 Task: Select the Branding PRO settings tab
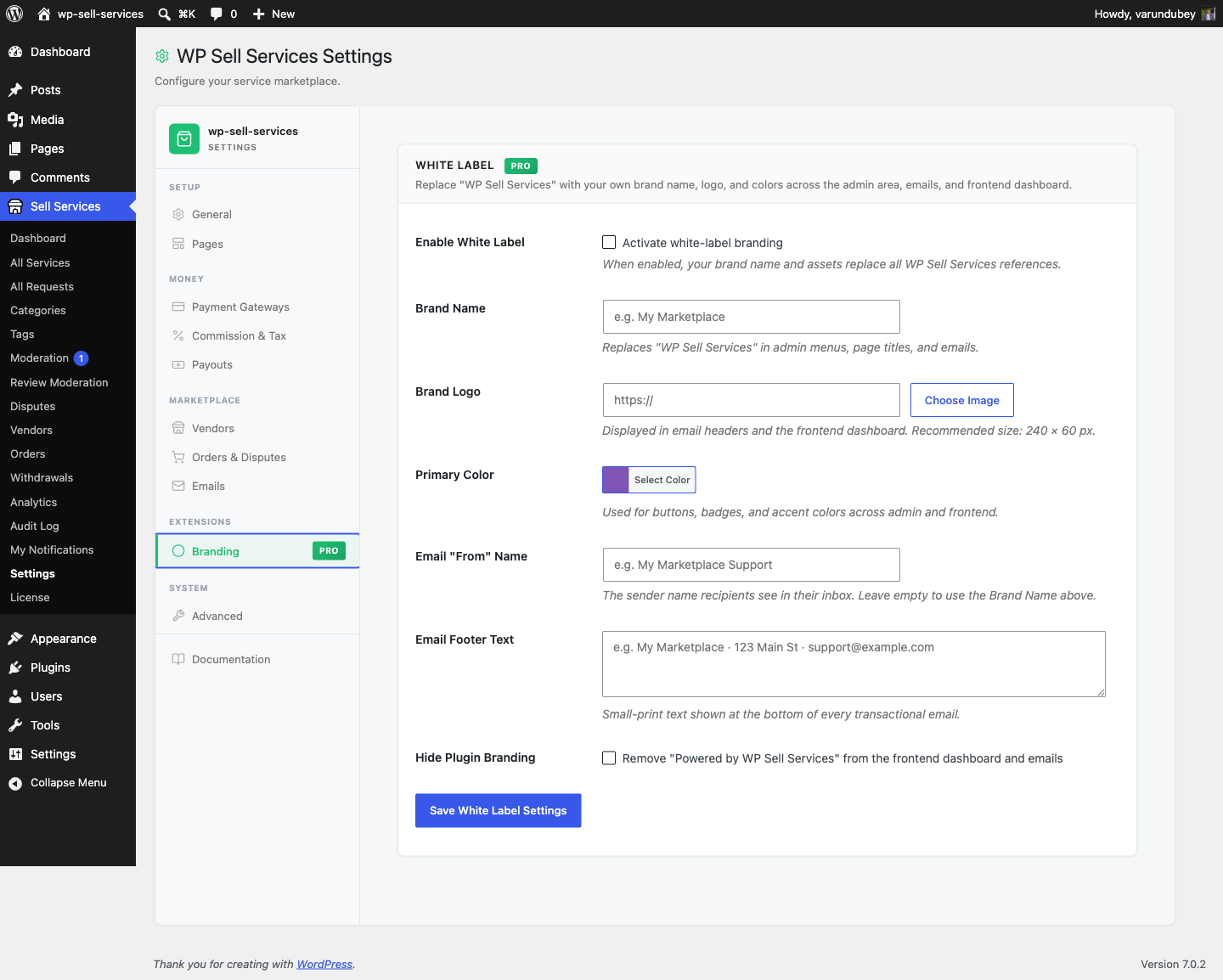click(x=257, y=551)
